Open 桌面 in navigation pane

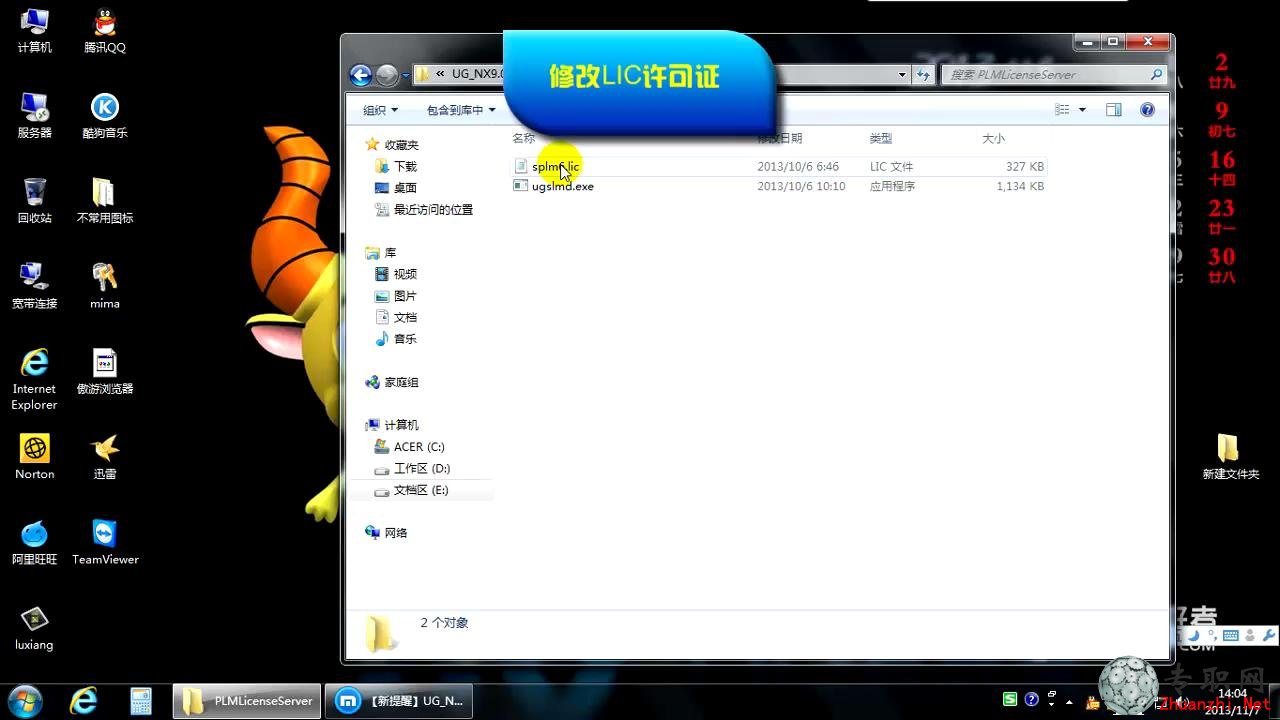(x=405, y=188)
